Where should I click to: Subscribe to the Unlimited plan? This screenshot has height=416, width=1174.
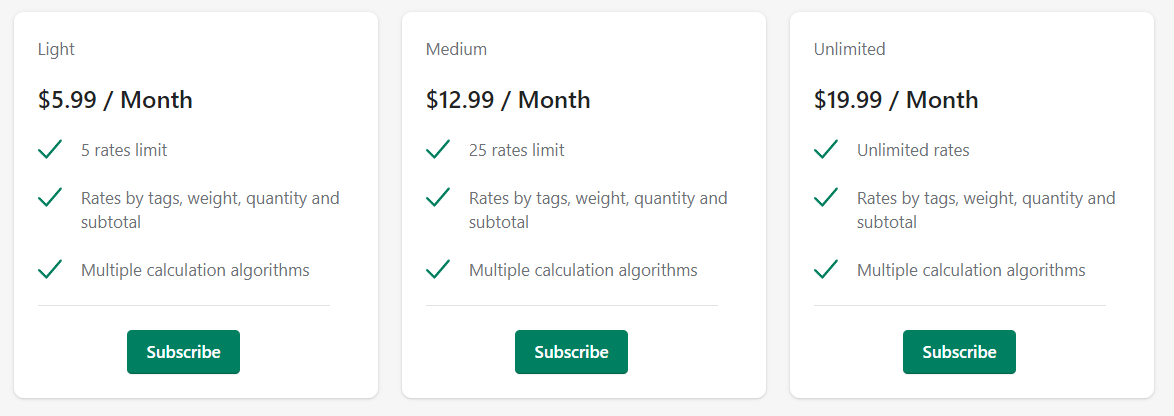click(x=959, y=352)
